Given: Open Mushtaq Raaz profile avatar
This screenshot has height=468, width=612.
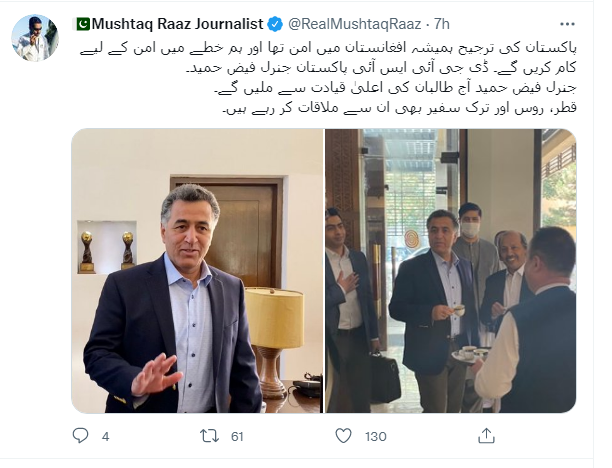Looking at the screenshot, I should pyautogui.click(x=35, y=38).
